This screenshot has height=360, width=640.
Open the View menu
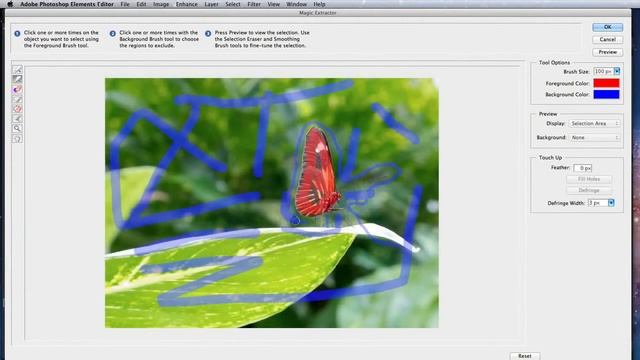[273, 4]
